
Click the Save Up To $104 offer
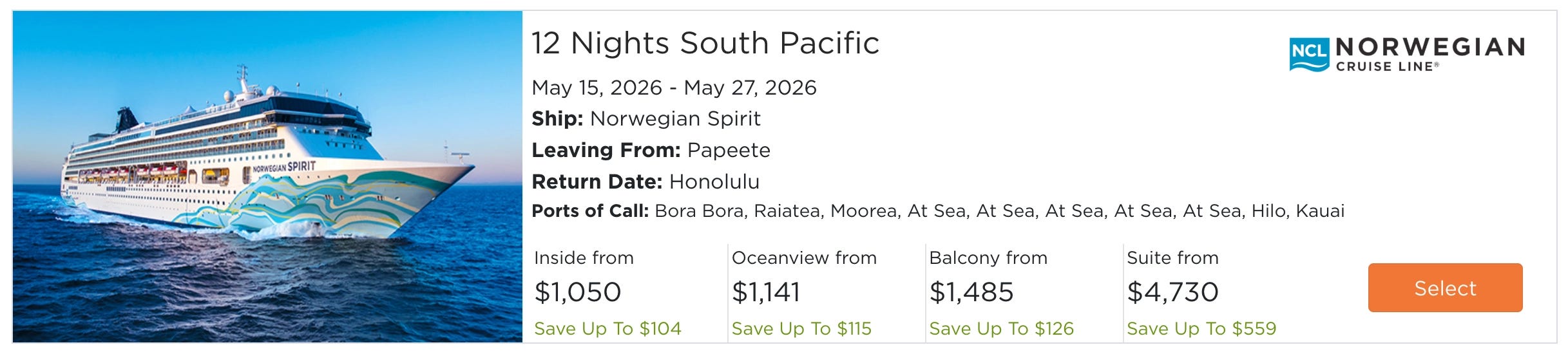tap(607, 328)
